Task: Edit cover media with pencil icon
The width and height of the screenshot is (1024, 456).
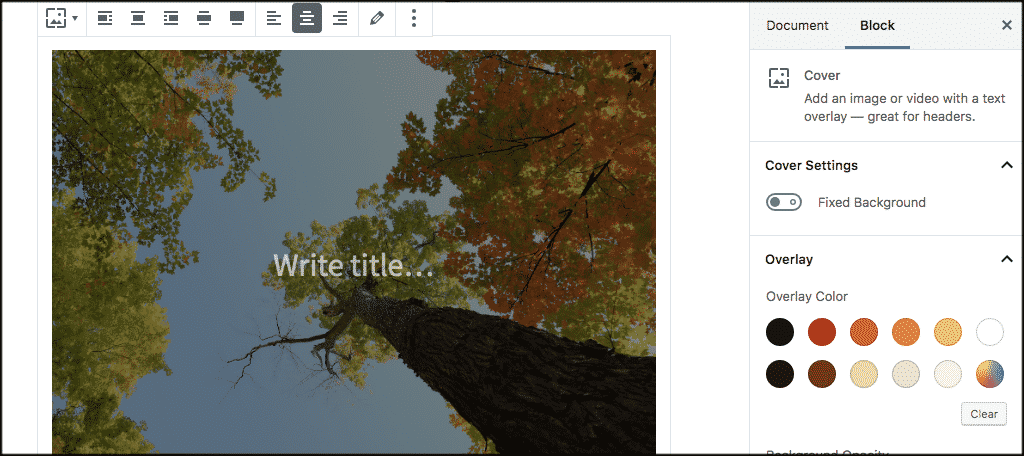Action: 377,18
